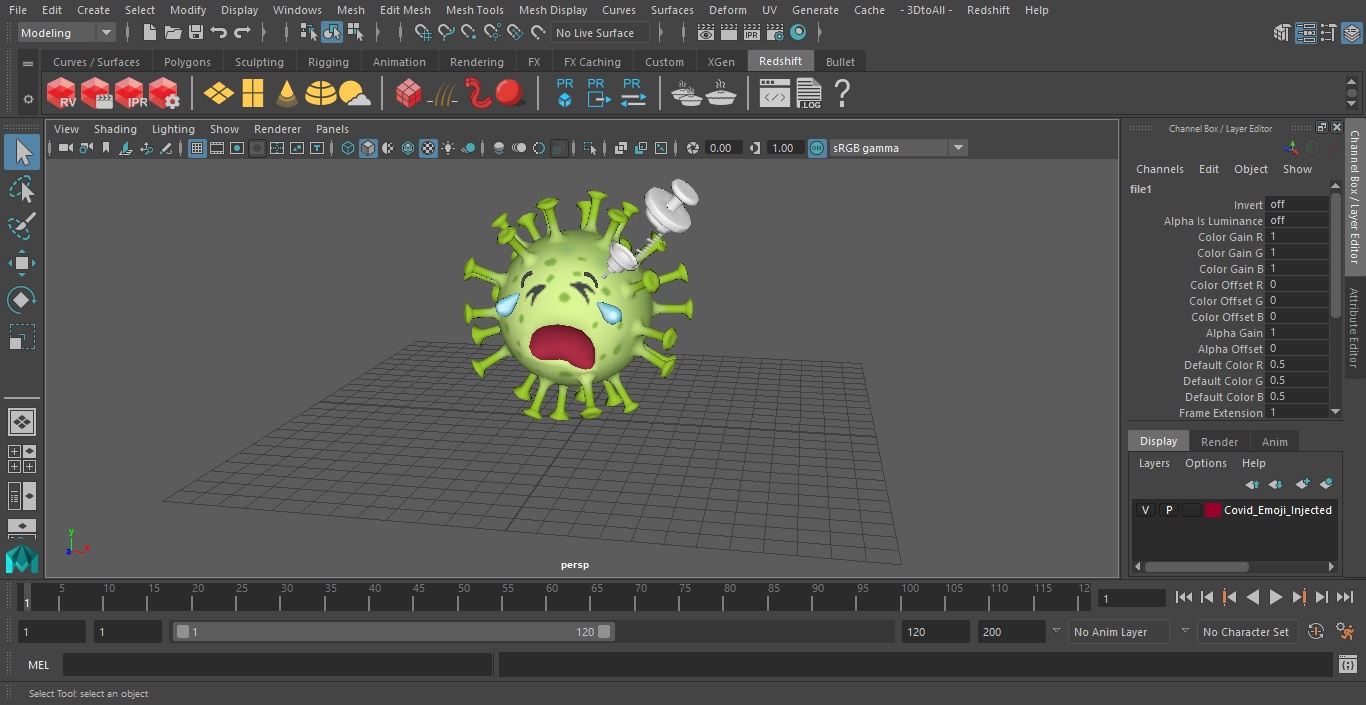The image size is (1366, 705).
Task: Switch to the Rigging shelf tab
Action: [328, 62]
